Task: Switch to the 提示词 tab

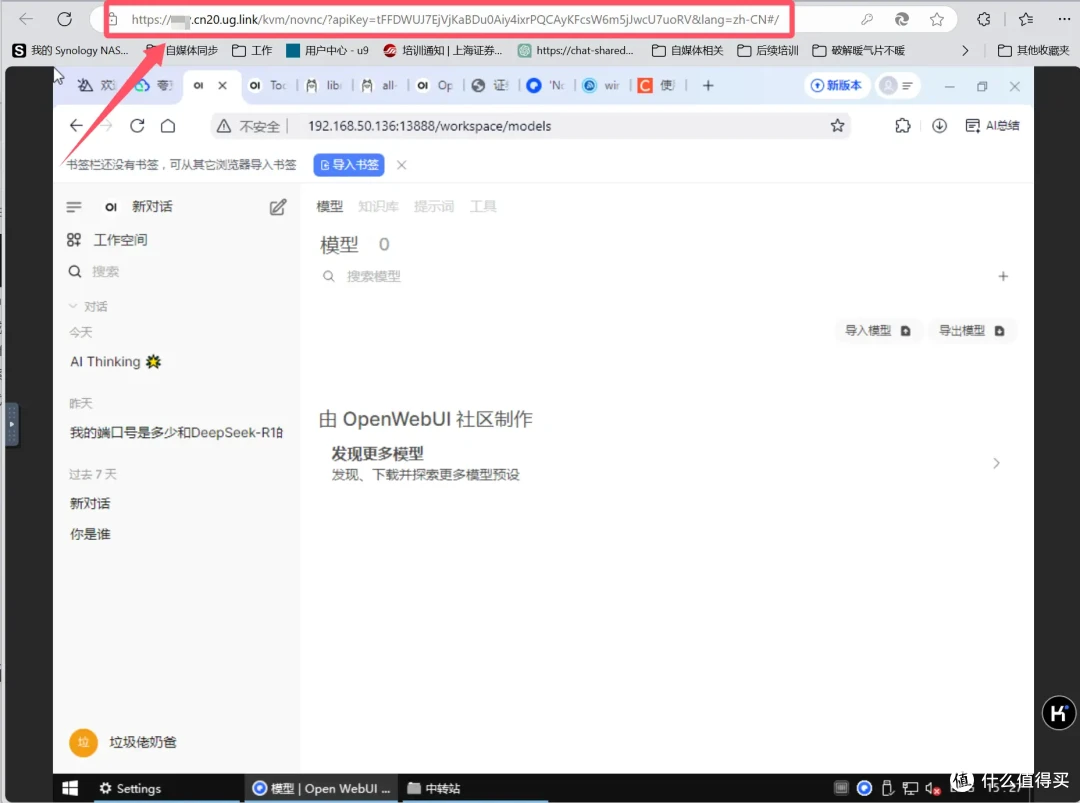Action: coord(434,206)
